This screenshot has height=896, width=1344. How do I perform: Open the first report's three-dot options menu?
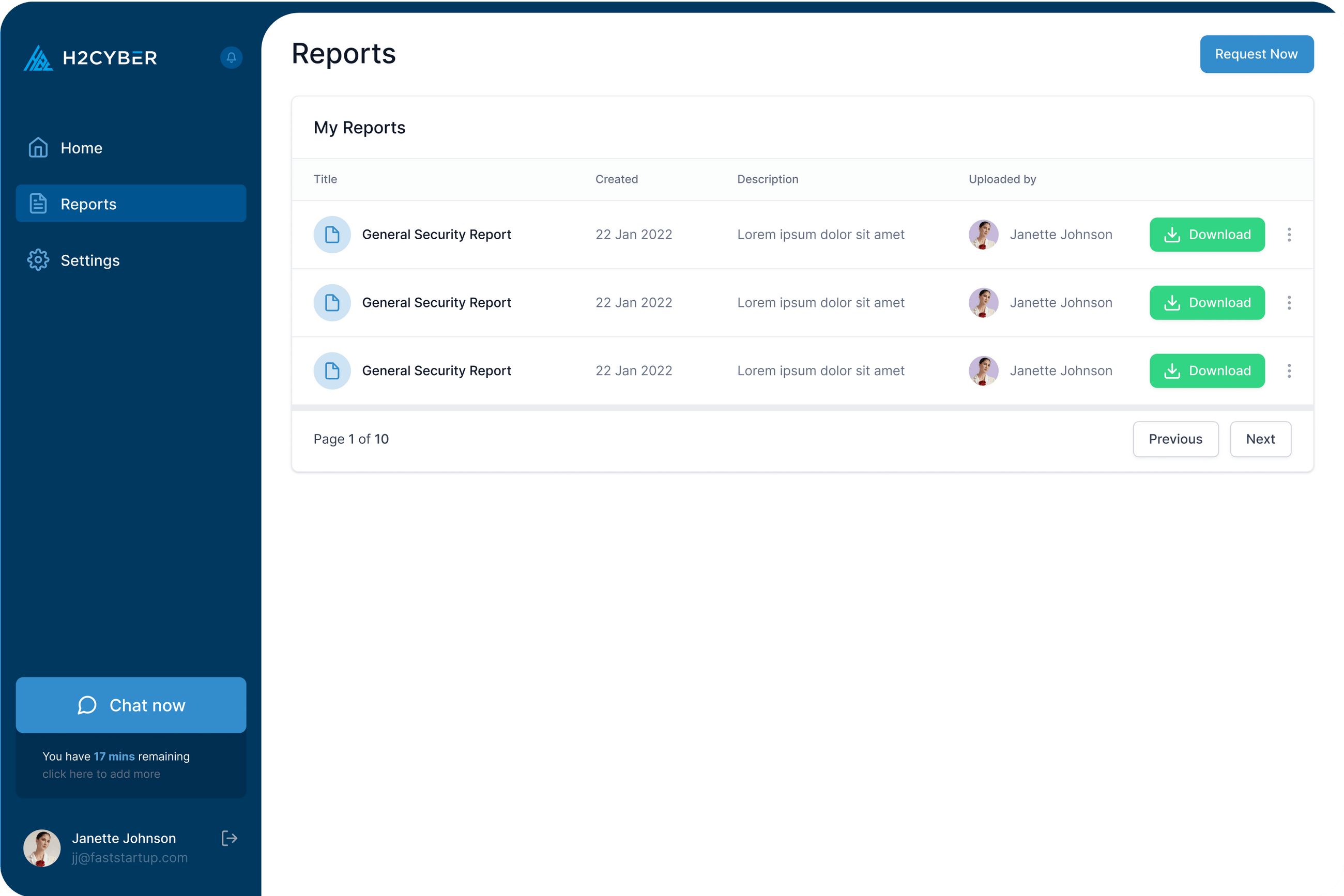(1289, 234)
